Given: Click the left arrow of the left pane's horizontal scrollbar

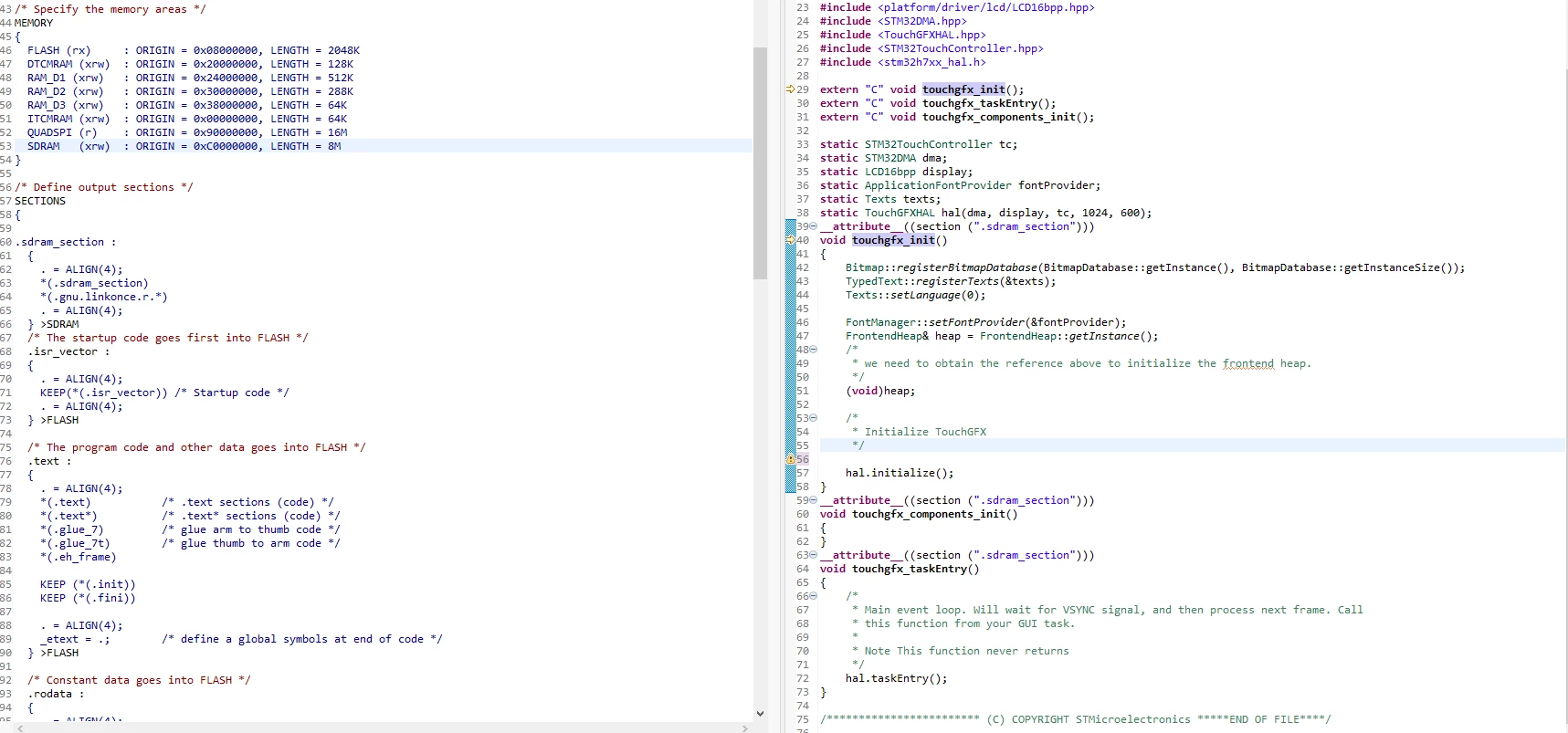Looking at the screenshot, I should 21,728.
